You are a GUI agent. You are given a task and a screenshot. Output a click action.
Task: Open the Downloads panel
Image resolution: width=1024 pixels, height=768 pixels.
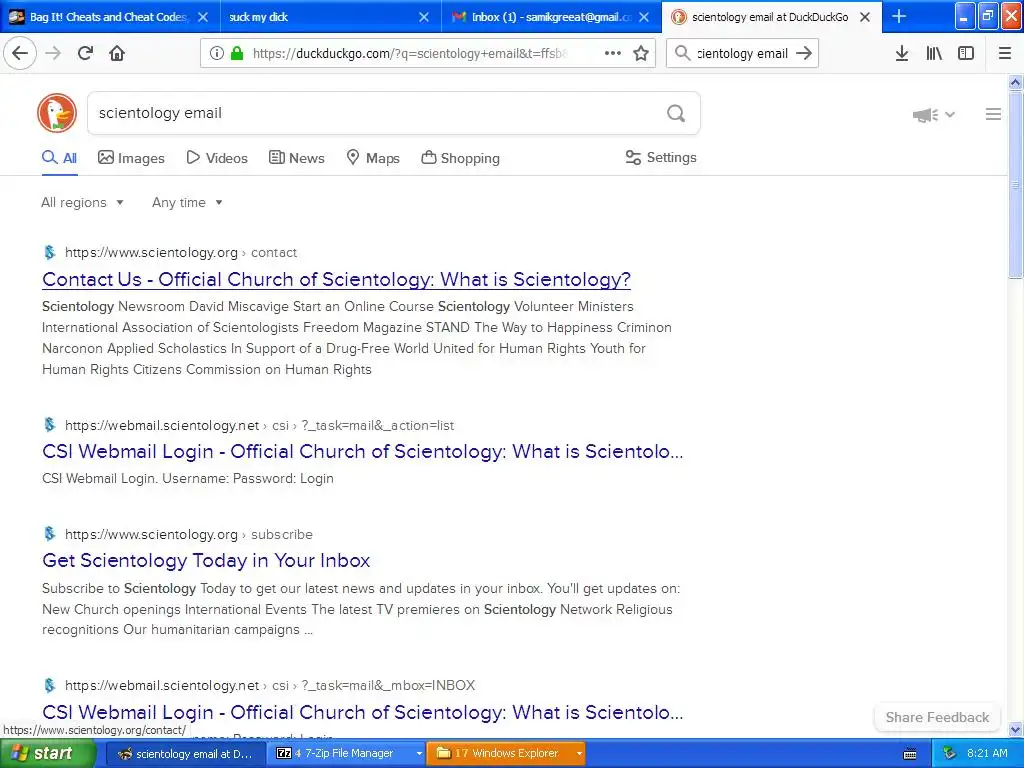(x=902, y=54)
